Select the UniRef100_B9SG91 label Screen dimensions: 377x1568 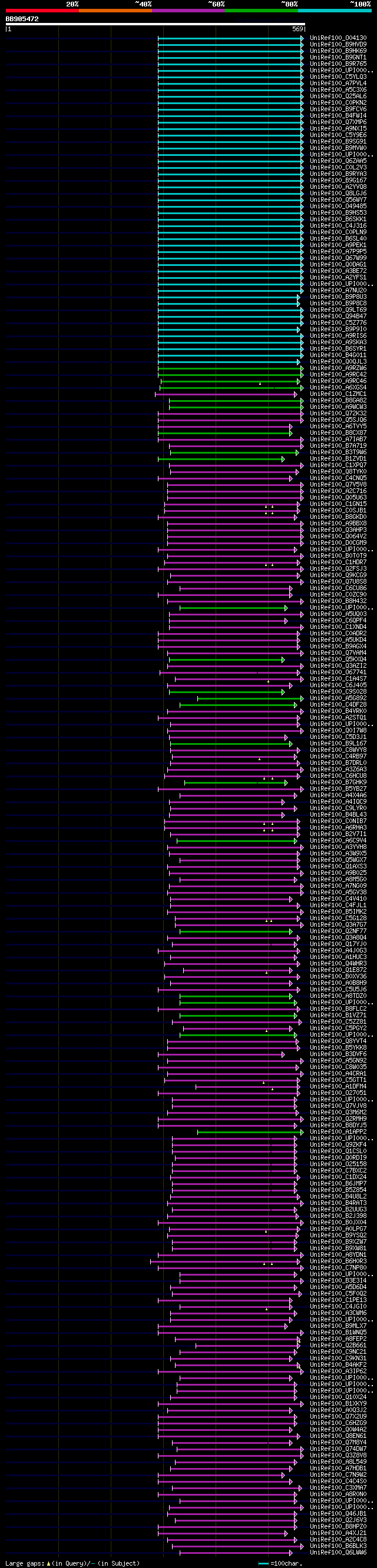click(338, 142)
